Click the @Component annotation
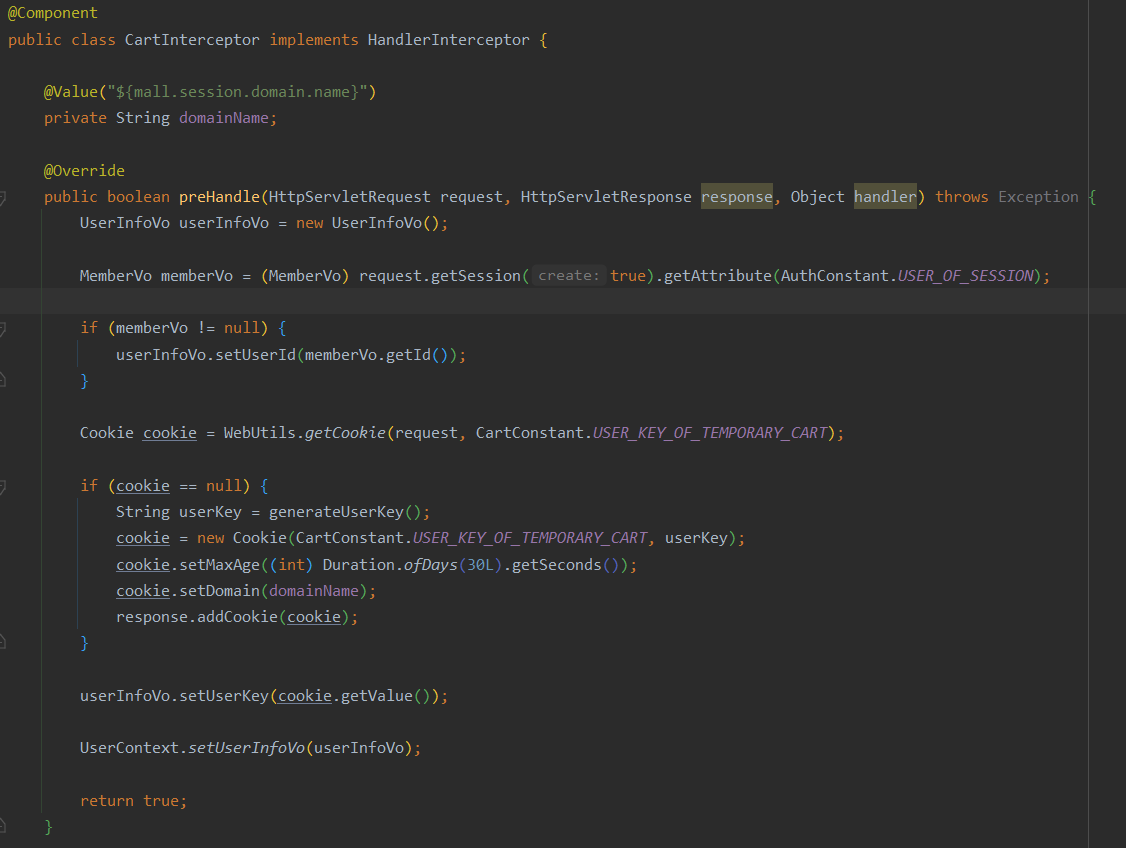Screen dimensions: 1126x848 (53, 13)
